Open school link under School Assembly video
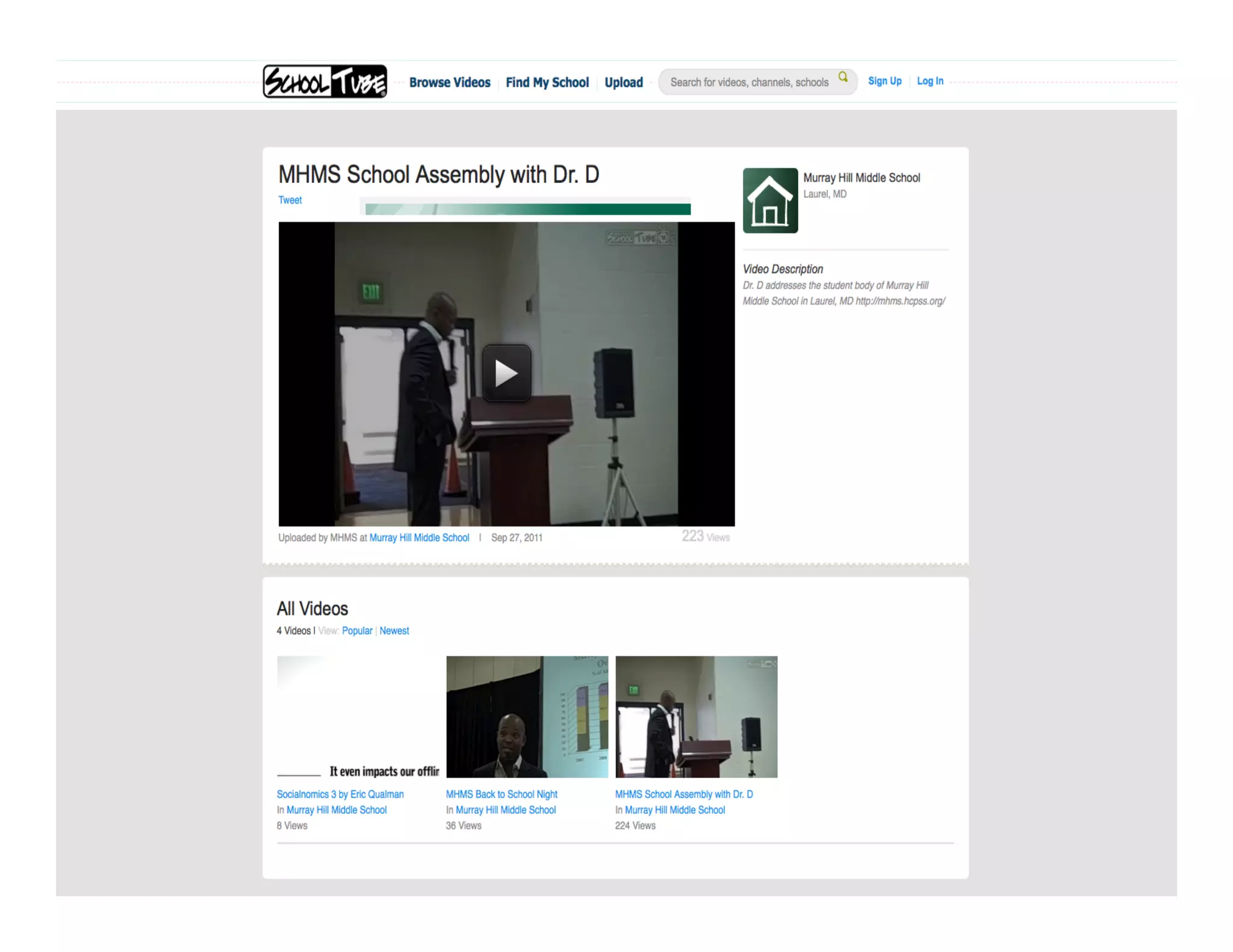1233x952 pixels. 675,810
